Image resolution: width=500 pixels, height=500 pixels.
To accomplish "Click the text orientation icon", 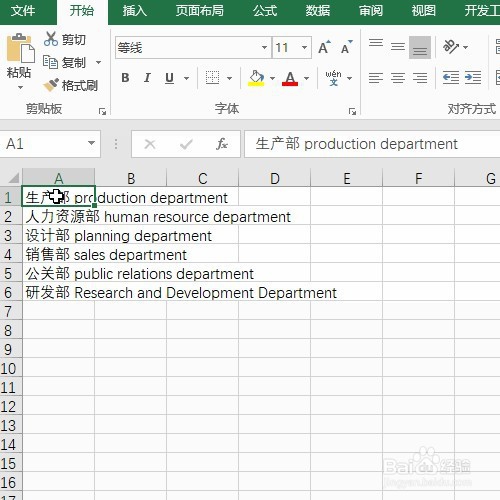I will coord(450,47).
